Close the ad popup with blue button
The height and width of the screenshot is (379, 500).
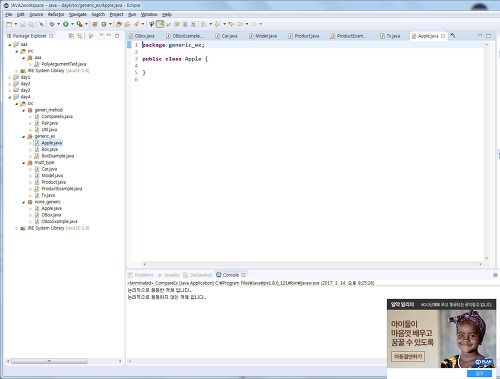pos(479,373)
